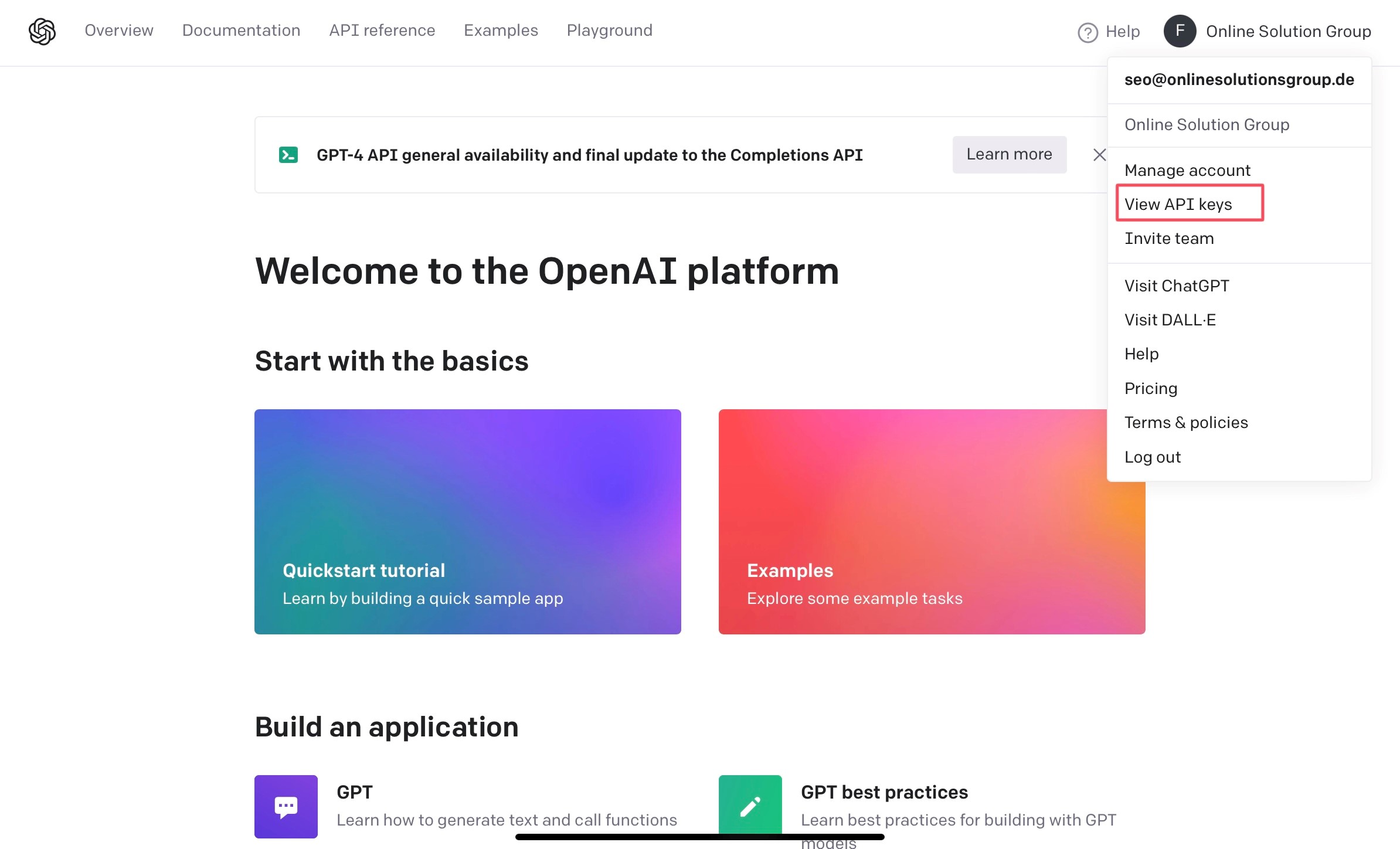
Task: Click the user avatar icon F
Action: 1180,31
